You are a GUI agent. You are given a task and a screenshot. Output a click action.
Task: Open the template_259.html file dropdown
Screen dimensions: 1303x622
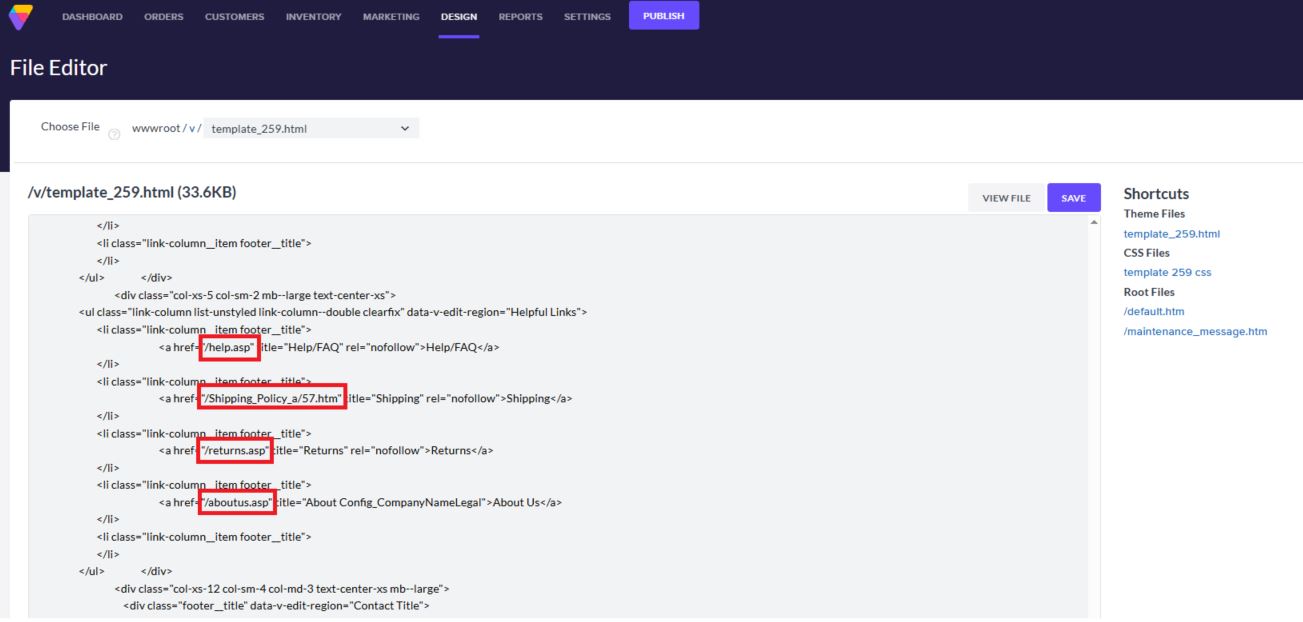[310, 128]
